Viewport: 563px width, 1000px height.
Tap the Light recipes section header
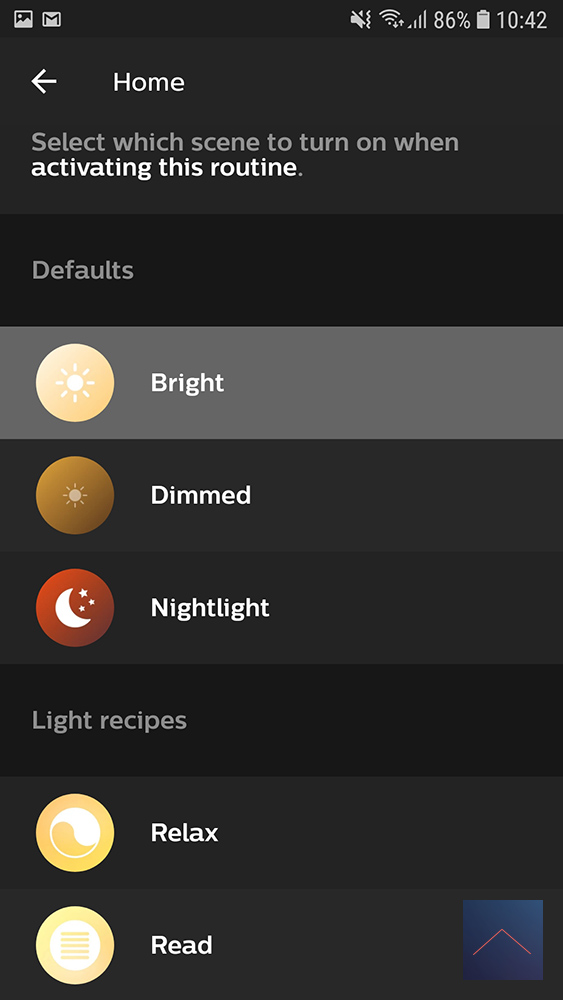point(109,720)
